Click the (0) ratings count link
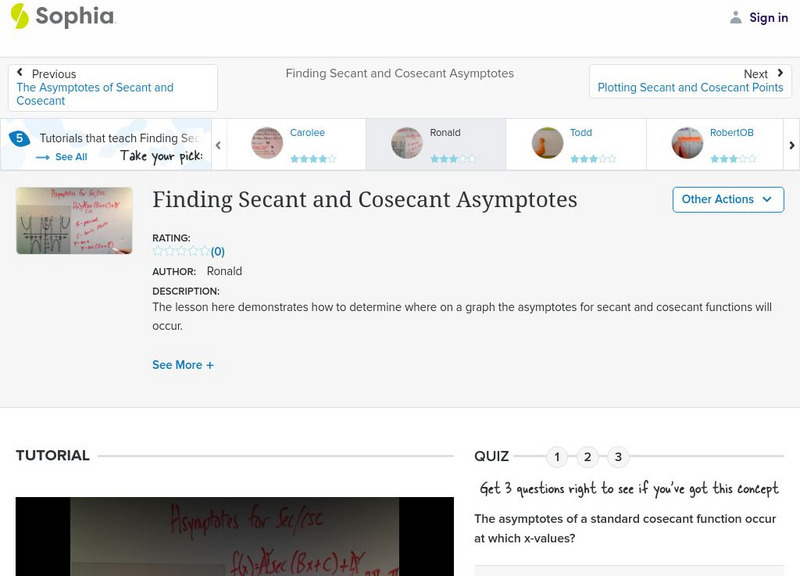The image size is (800, 576). tap(216, 252)
